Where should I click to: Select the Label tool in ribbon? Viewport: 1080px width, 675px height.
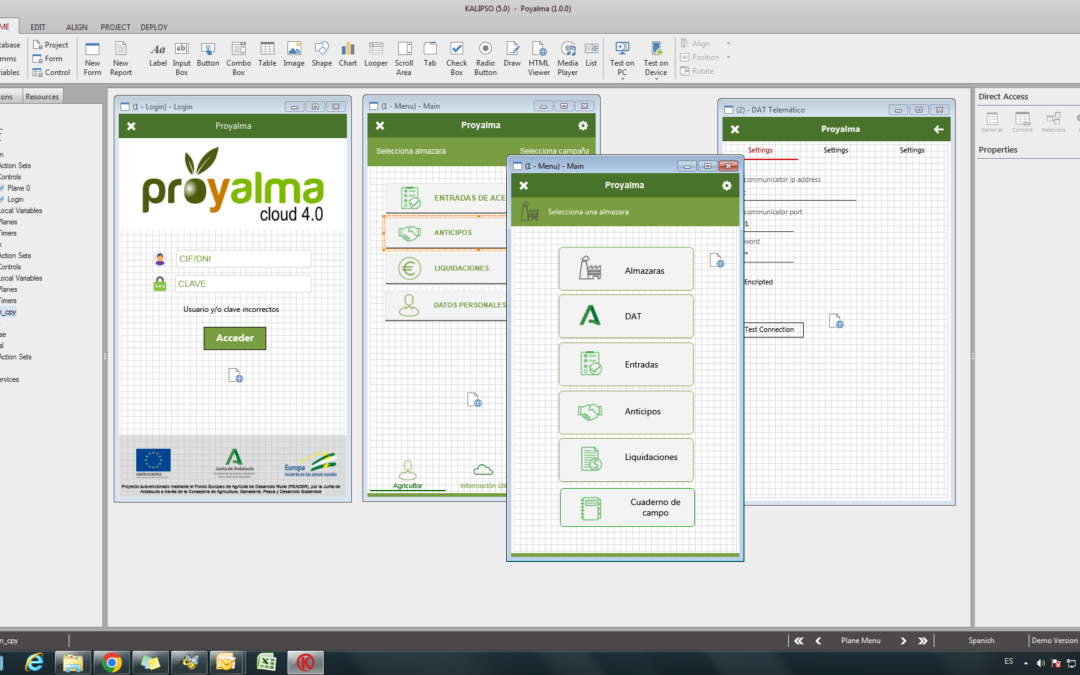pyautogui.click(x=158, y=54)
